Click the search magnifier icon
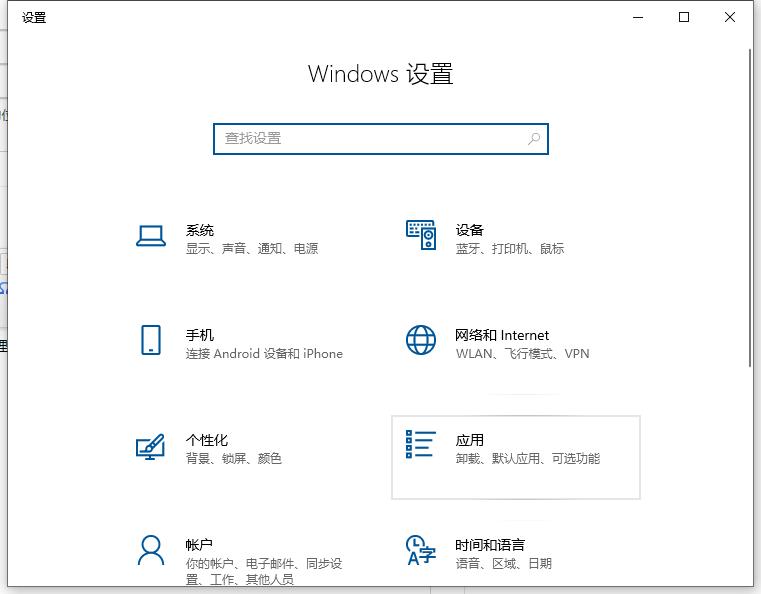The width and height of the screenshot is (761, 594). click(x=534, y=139)
